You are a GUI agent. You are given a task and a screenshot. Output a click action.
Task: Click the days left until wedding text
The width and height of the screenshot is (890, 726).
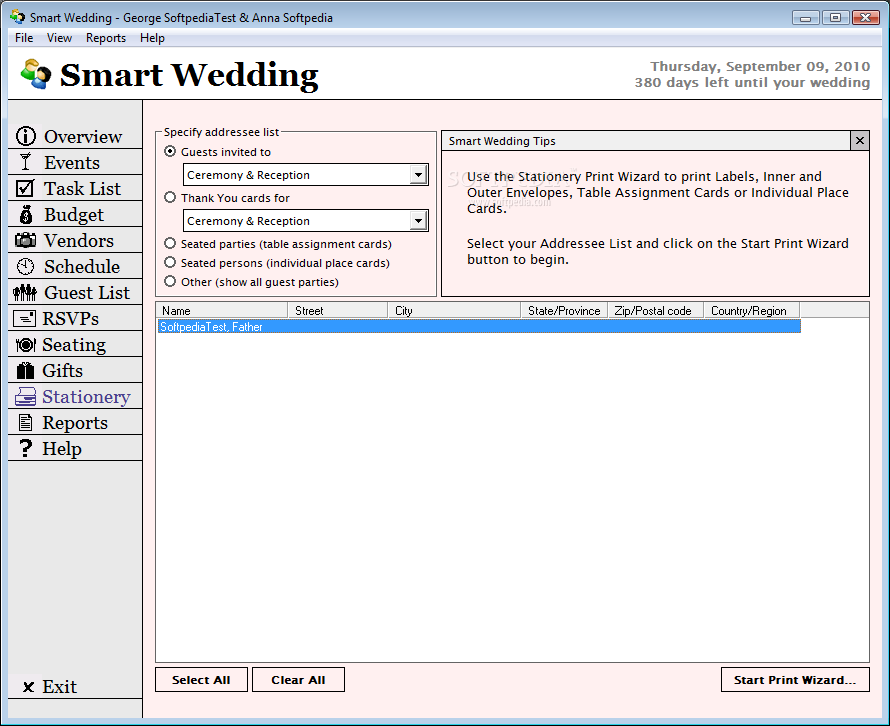pos(752,83)
